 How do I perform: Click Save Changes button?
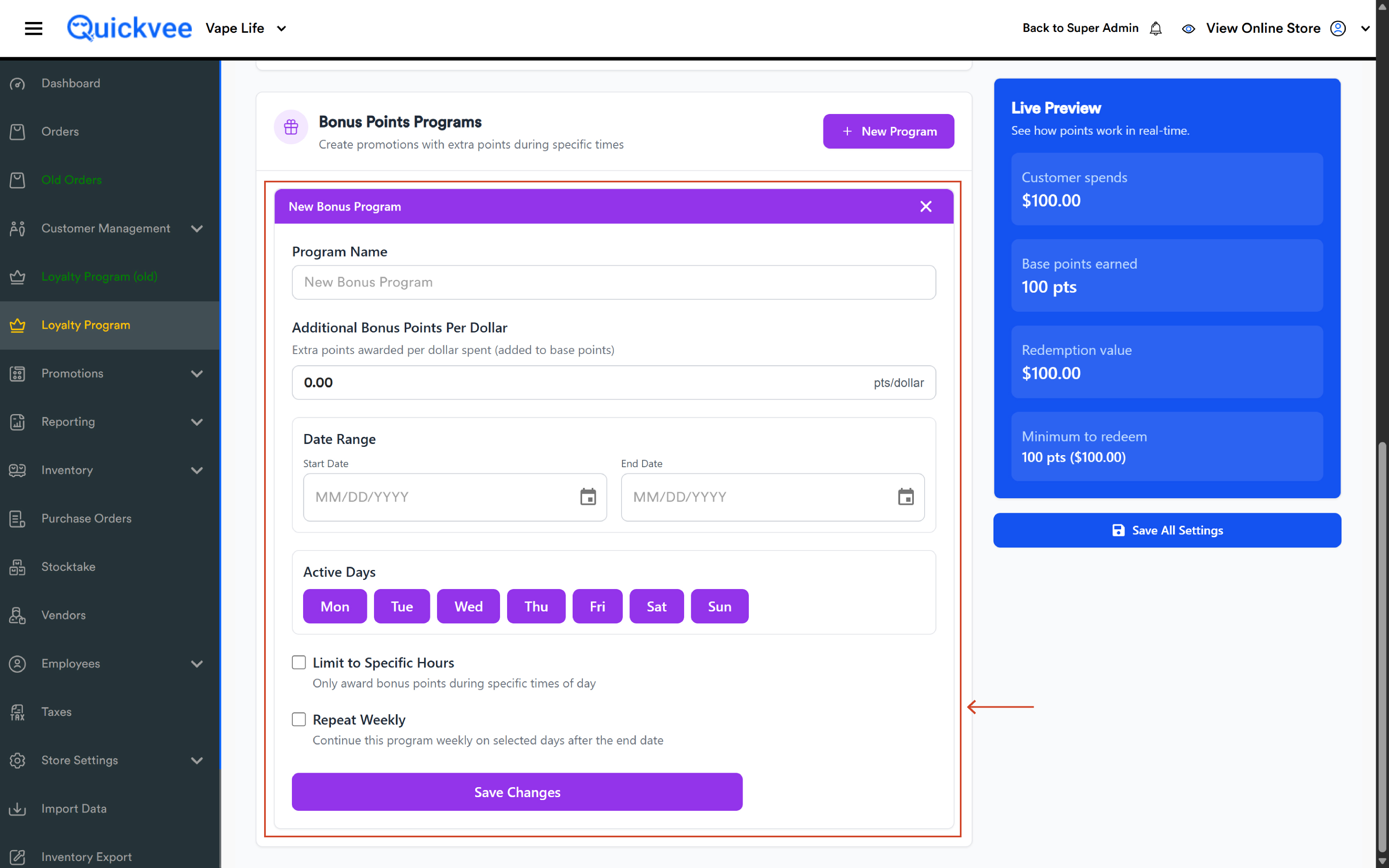[x=517, y=792]
